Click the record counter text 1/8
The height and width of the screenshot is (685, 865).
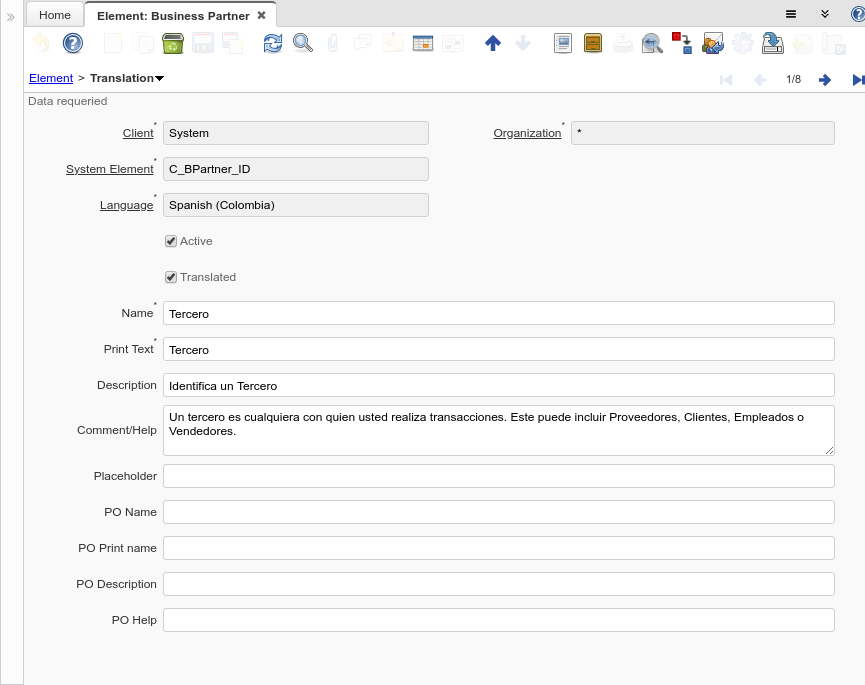(793, 79)
